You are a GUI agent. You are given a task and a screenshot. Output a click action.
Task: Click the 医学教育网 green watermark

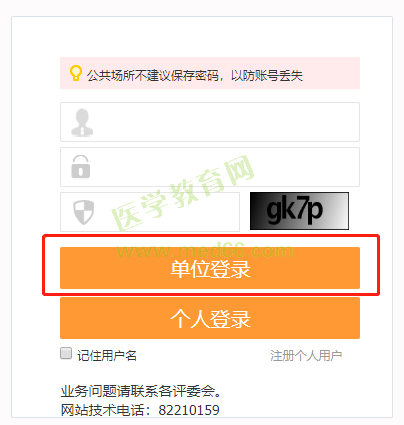point(183,193)
